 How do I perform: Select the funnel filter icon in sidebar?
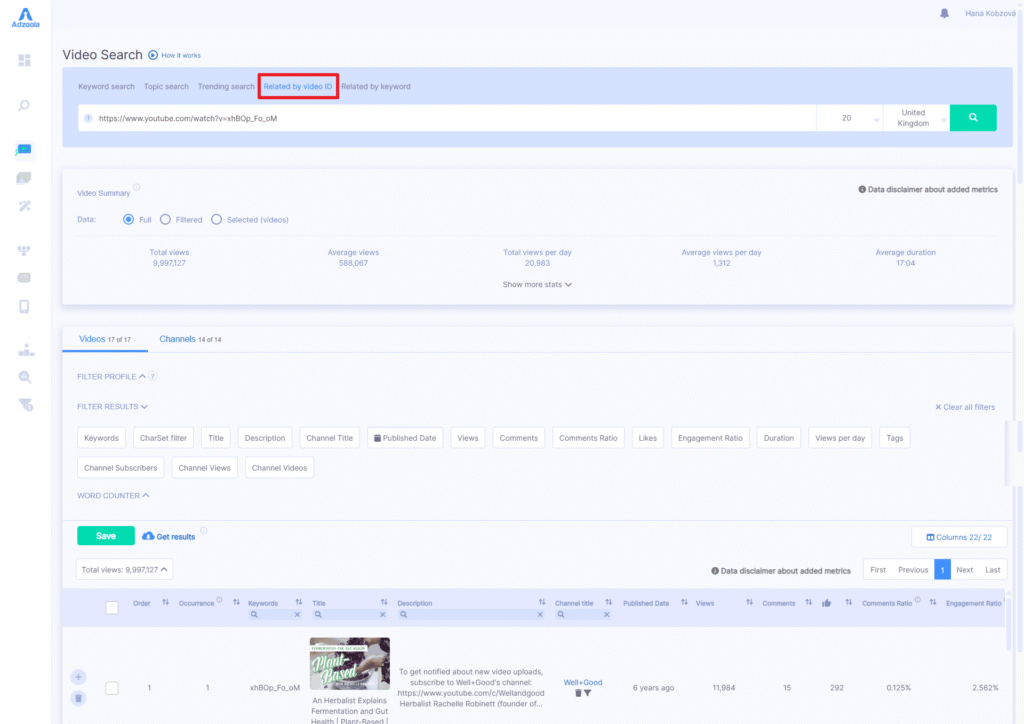25,404
